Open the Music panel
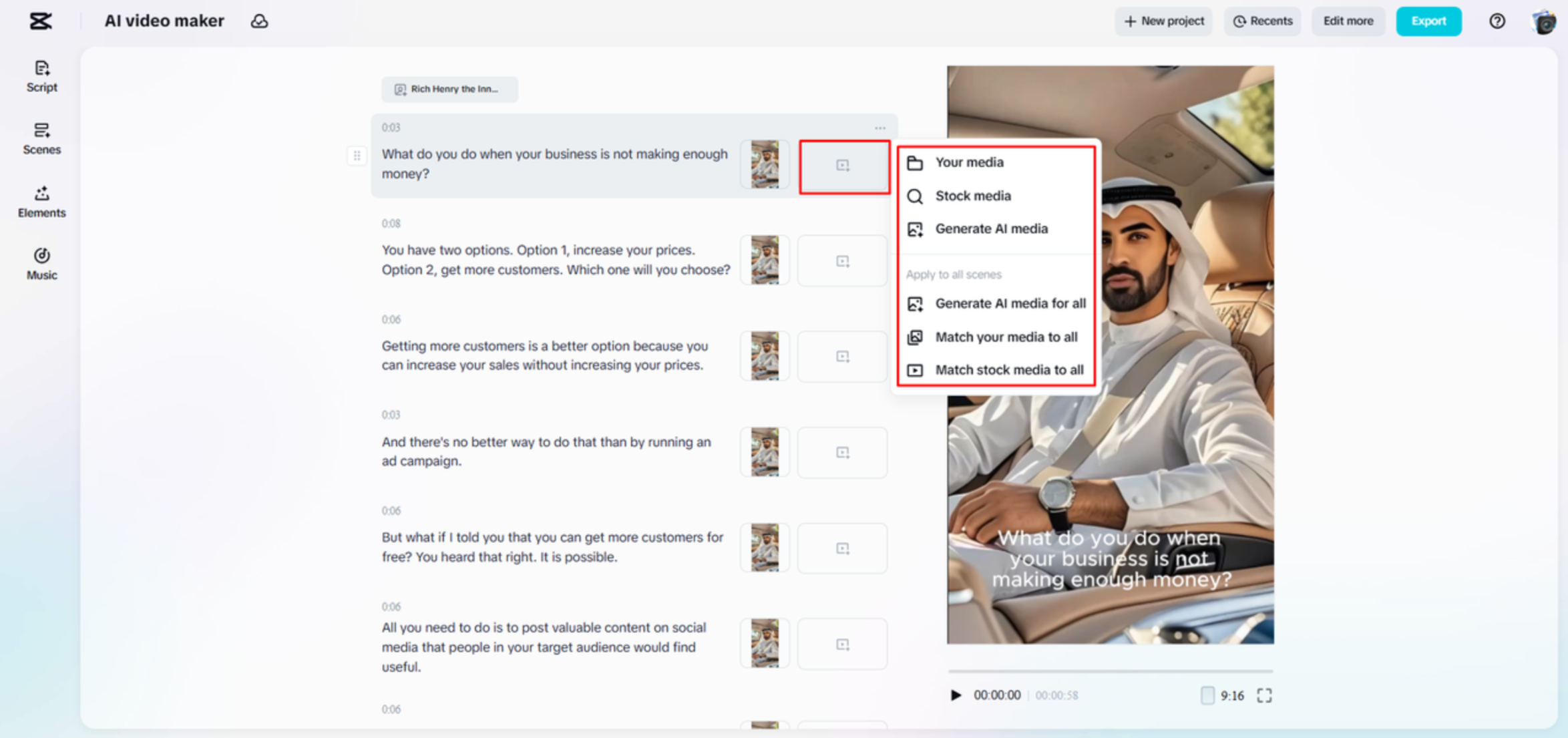Image resolution: width=1568 pixels, height=738 pixels. point(41,263)
